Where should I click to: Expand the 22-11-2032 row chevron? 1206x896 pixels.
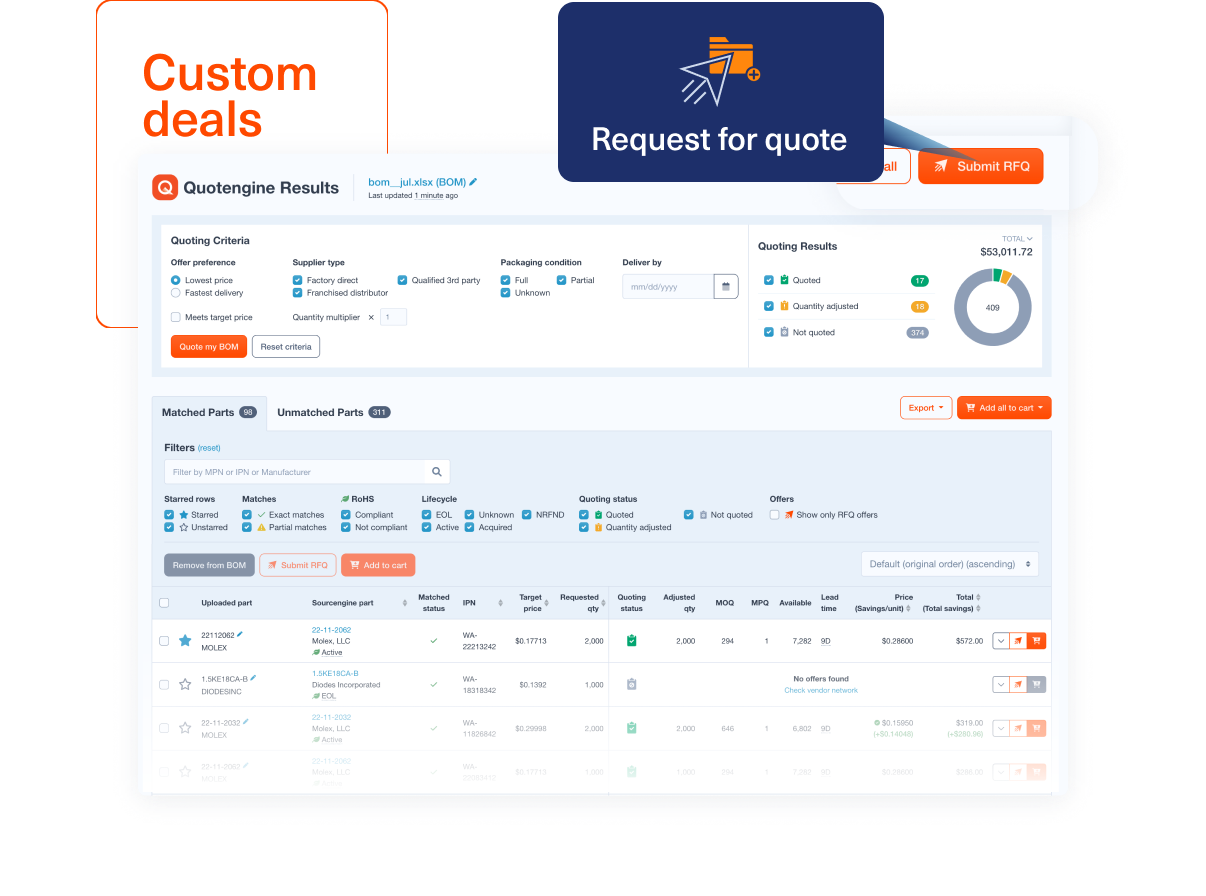click(1001, 728)
